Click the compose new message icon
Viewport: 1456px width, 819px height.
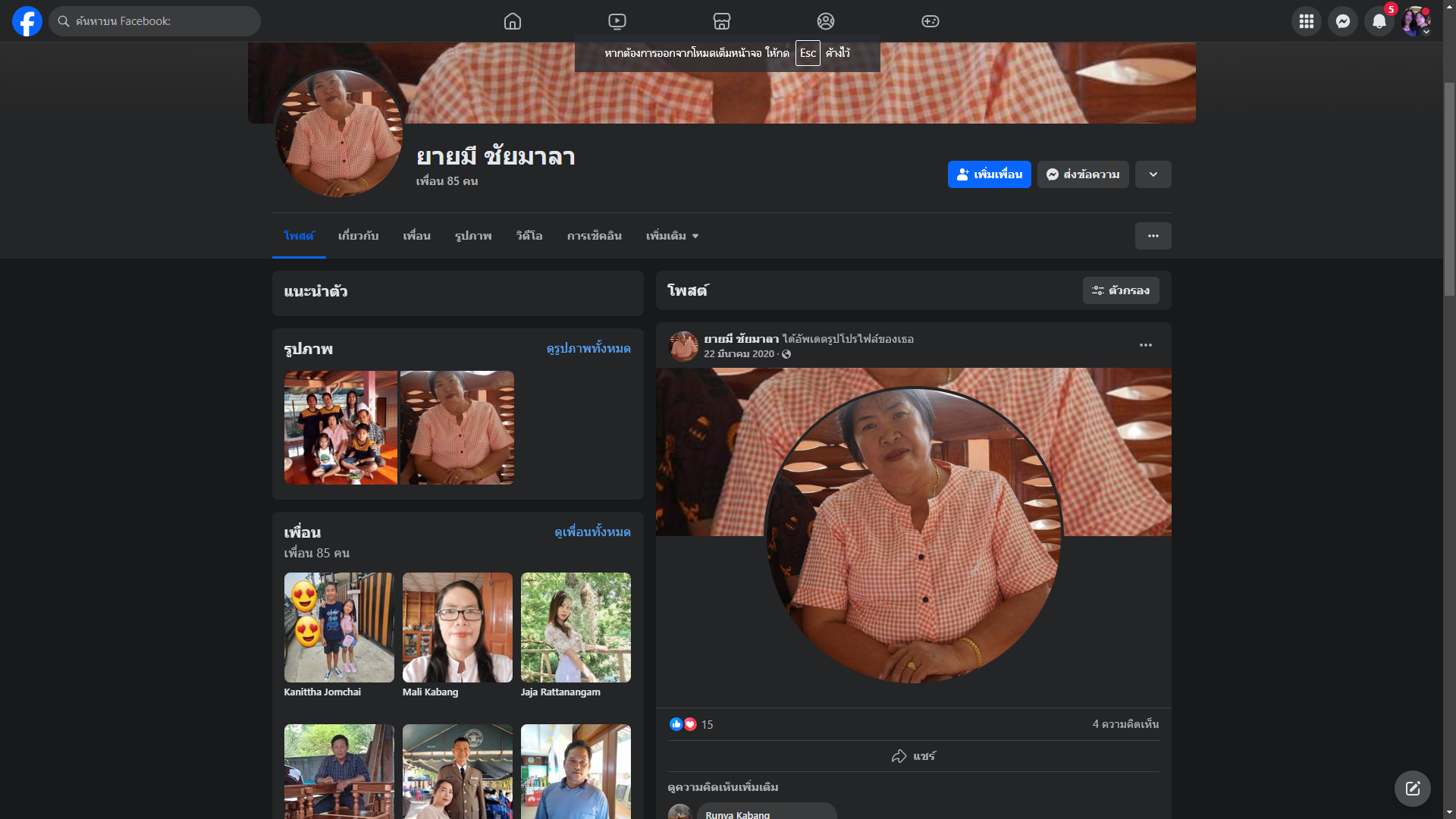click(1412, 789)
